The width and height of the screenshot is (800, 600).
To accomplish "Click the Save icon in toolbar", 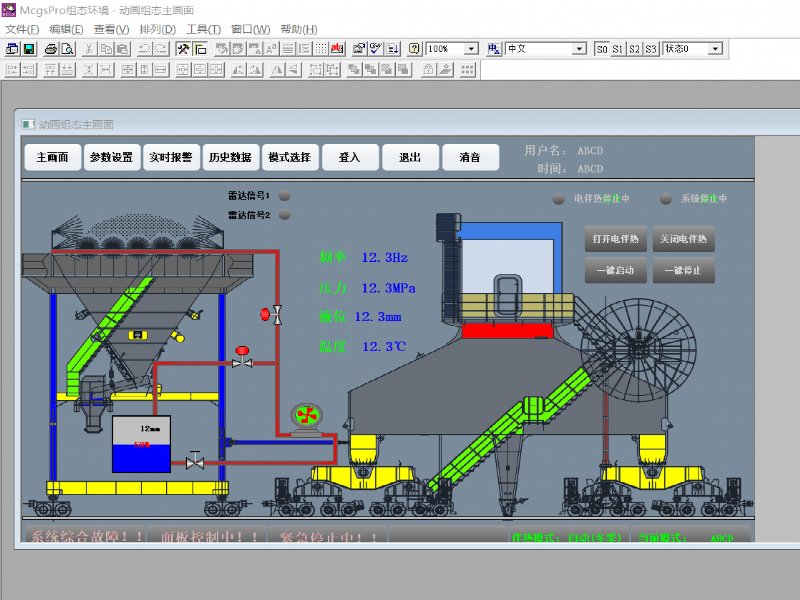I will (28, 49).
